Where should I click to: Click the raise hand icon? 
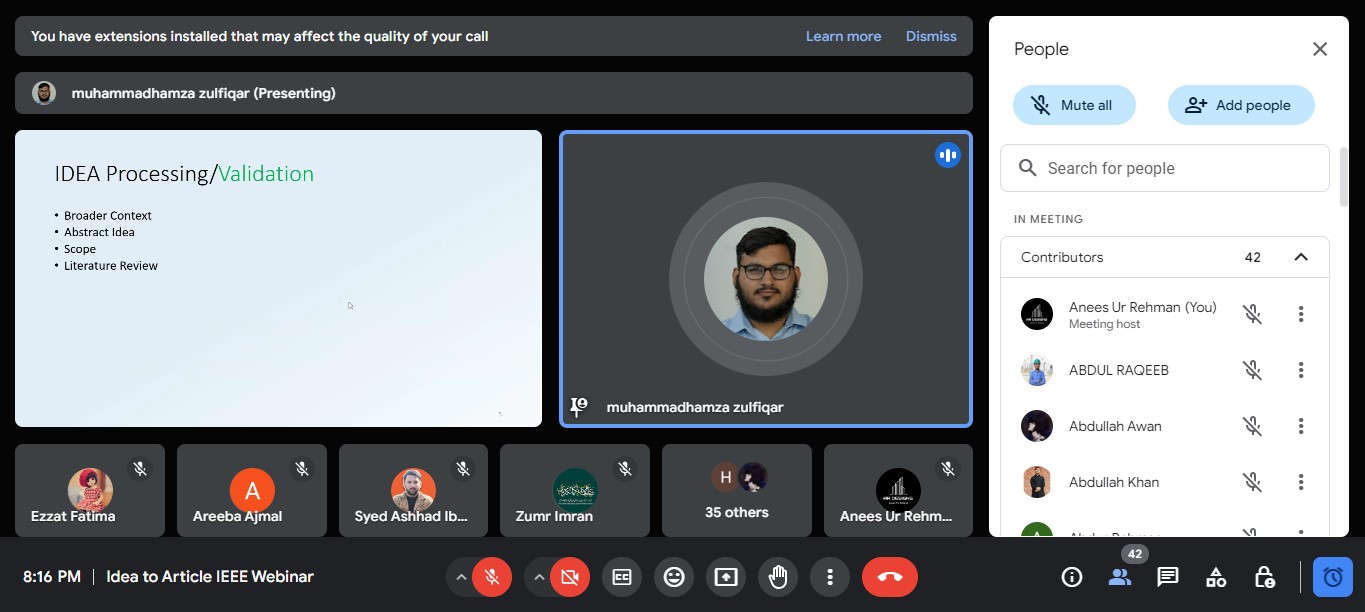click(x=777, y=577)
